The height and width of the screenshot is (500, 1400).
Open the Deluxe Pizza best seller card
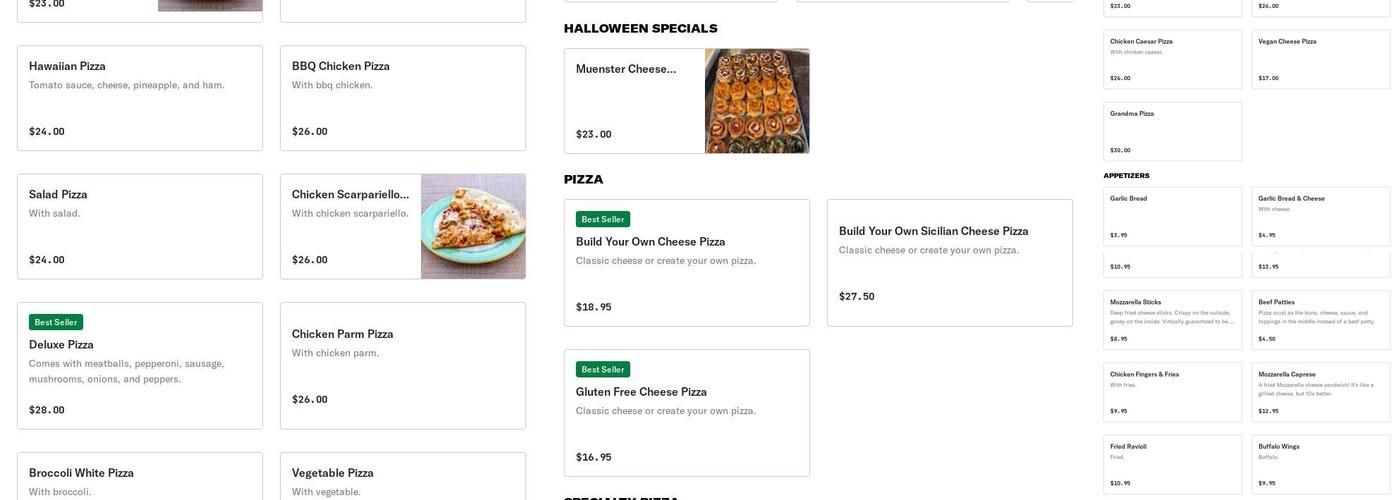click(140, 366)
